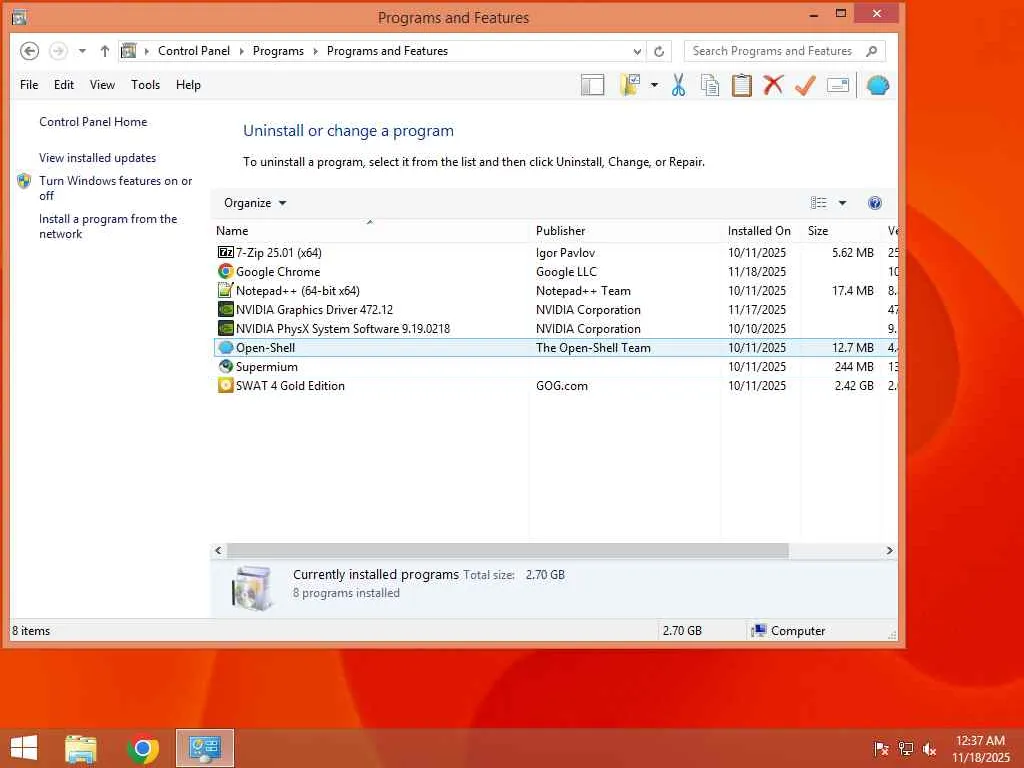Click the Cut scissors icon
The image size is (1024, 768).
[679, 85]
